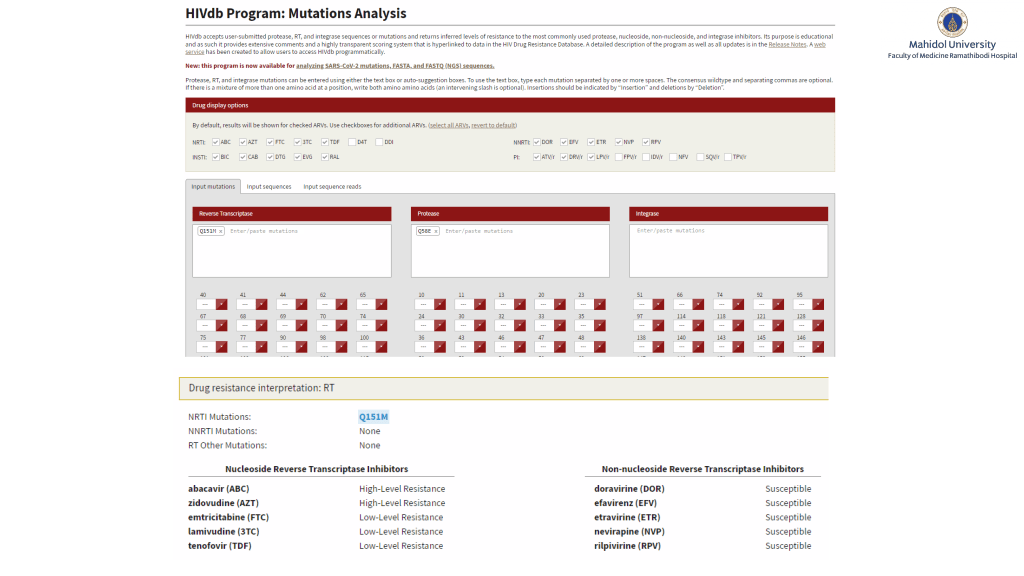
Task: Uncheck the DOR NNRTI checkbox
Action: click(537, 142)
